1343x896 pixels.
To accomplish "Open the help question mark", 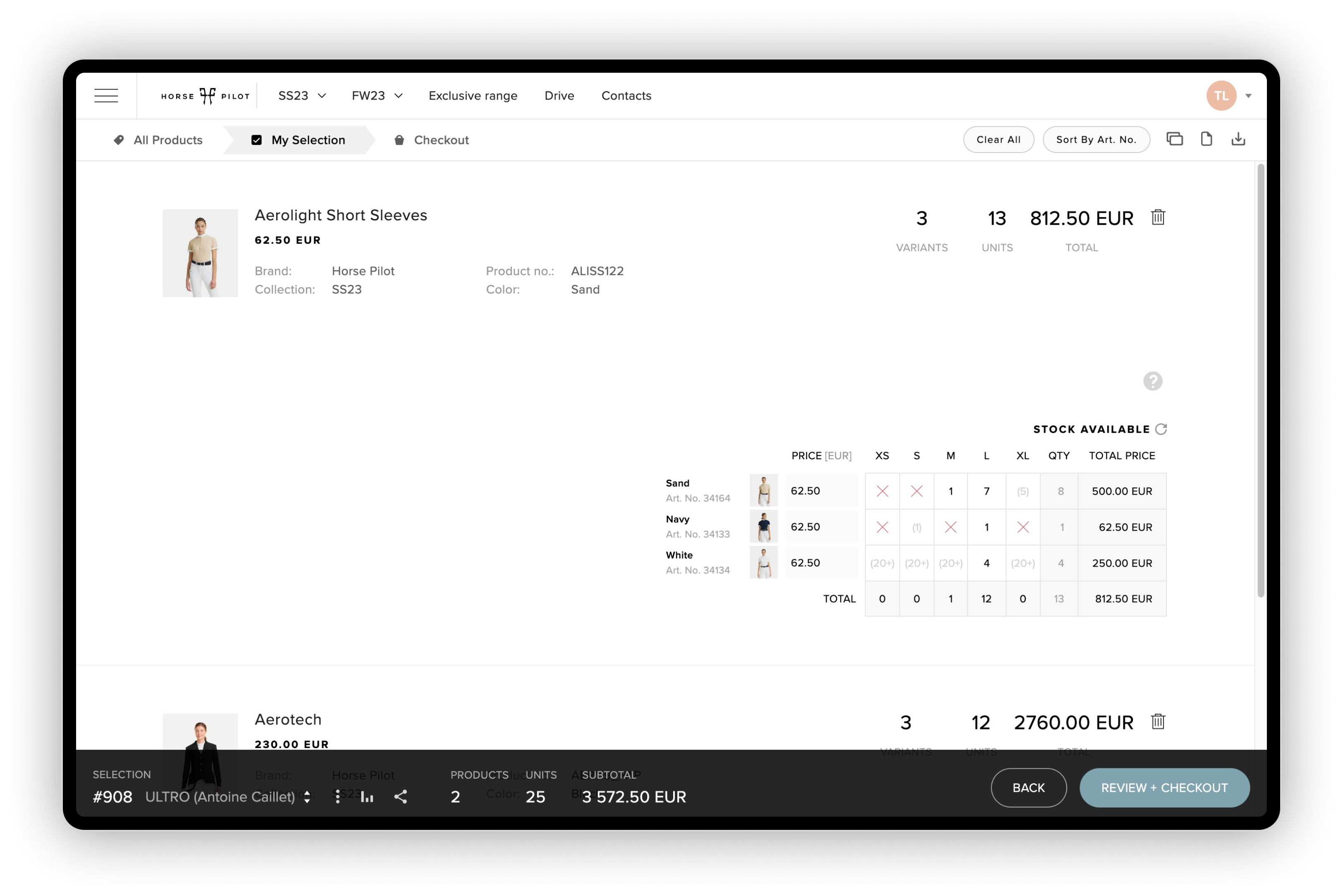I will 1153,381.
